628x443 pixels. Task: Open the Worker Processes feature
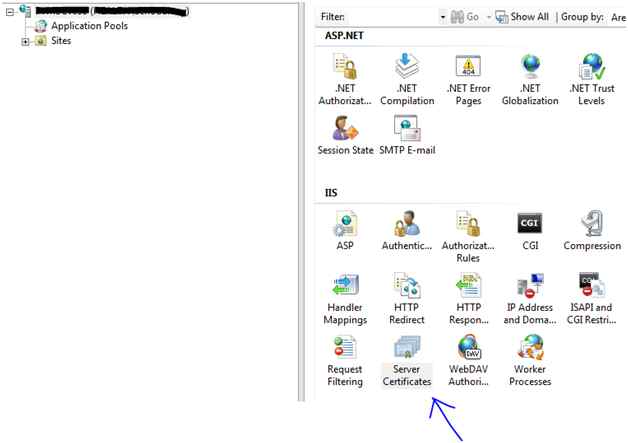pyautogui.click(x=530, y=361)
